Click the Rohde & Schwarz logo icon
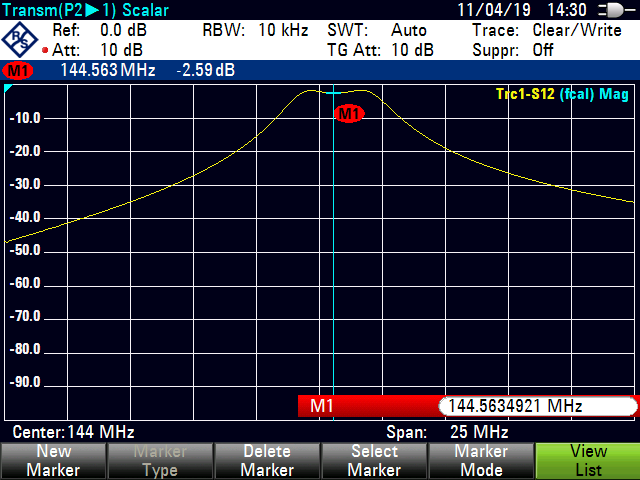The image size is (640, 480). pos(21,39)
